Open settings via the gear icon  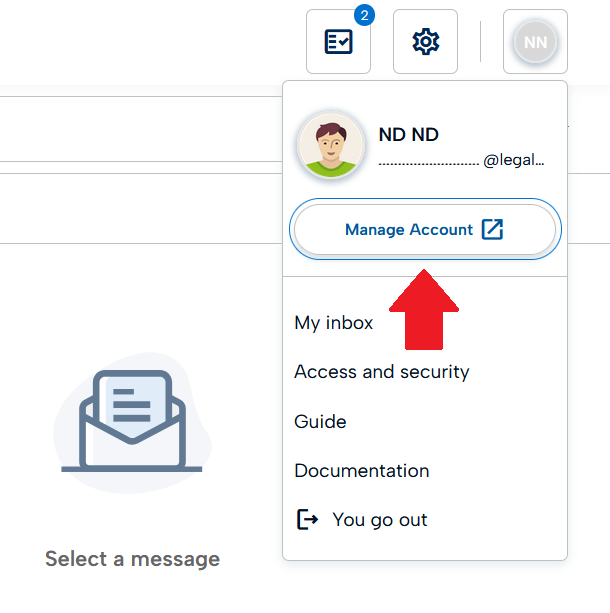tap(425, 42)
